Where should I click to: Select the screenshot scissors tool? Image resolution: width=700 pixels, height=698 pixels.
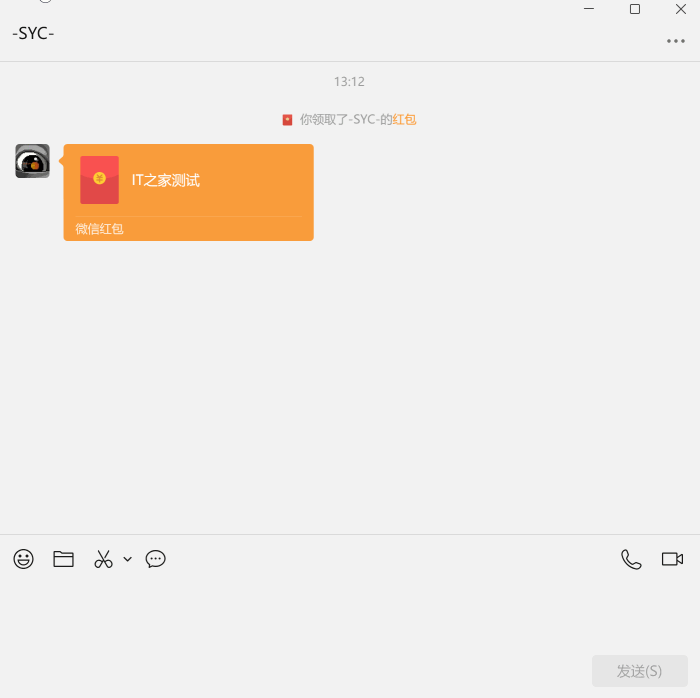(103, 559)
